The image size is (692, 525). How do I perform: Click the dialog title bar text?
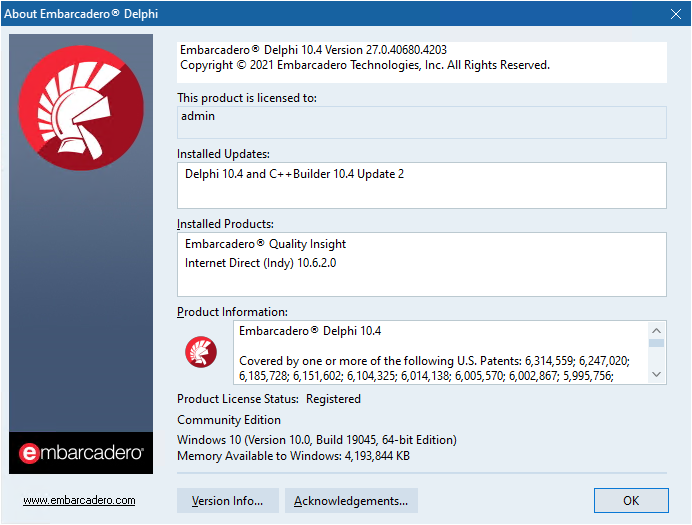click(x=81, y=14)
